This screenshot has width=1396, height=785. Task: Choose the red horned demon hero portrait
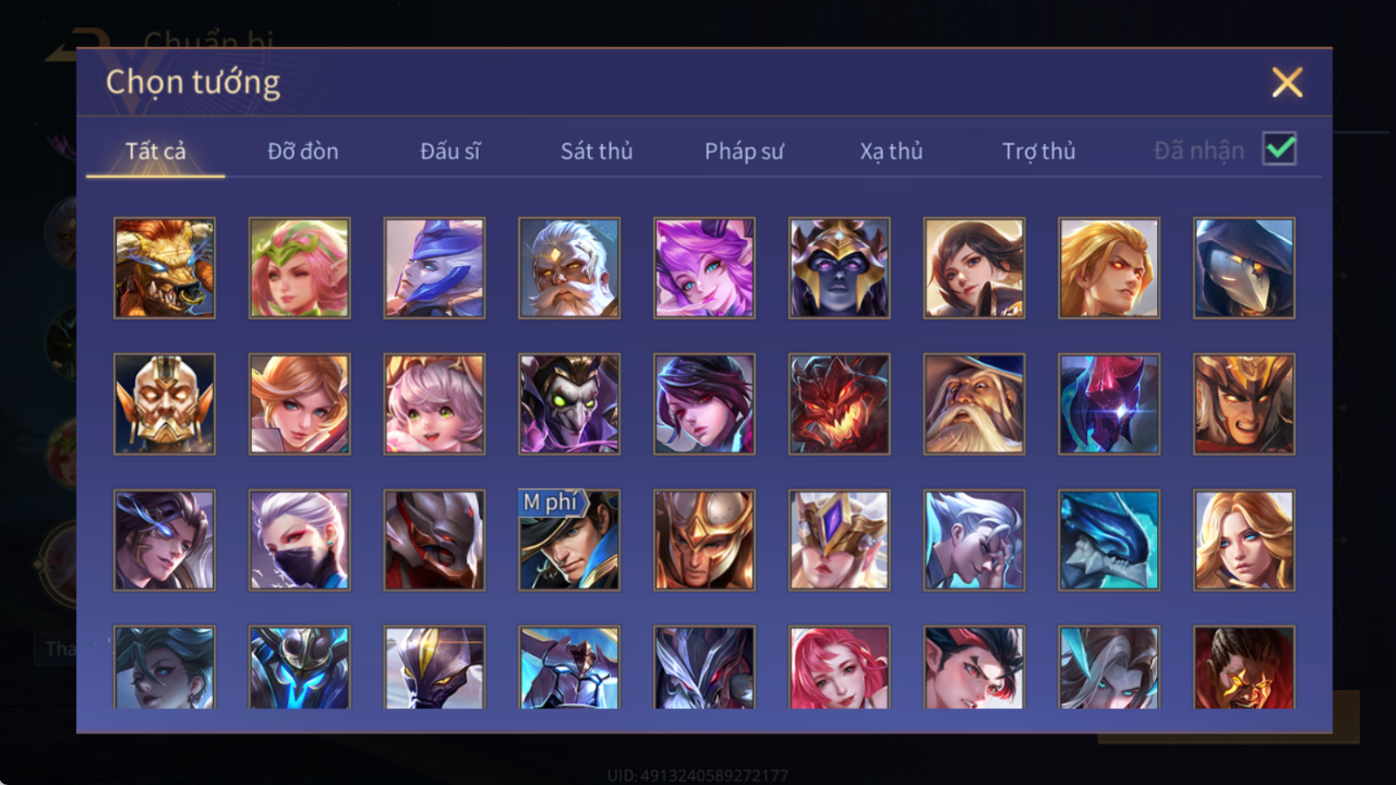click(x=839, y=404)
